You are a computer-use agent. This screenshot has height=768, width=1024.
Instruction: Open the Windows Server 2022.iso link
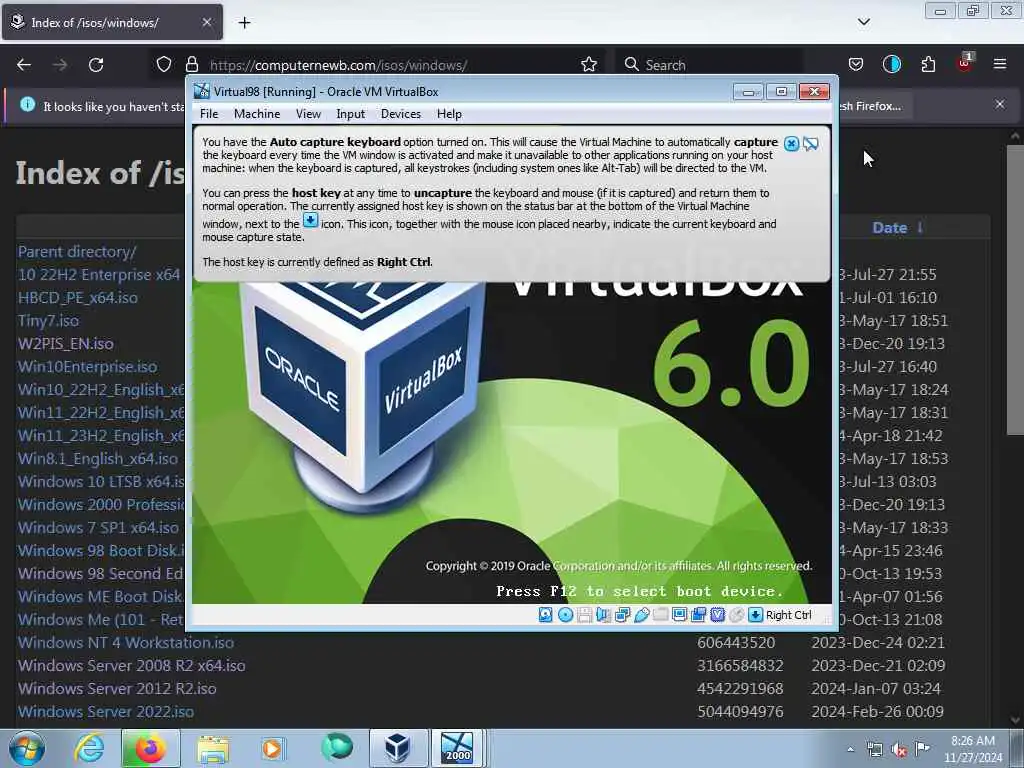106,711
